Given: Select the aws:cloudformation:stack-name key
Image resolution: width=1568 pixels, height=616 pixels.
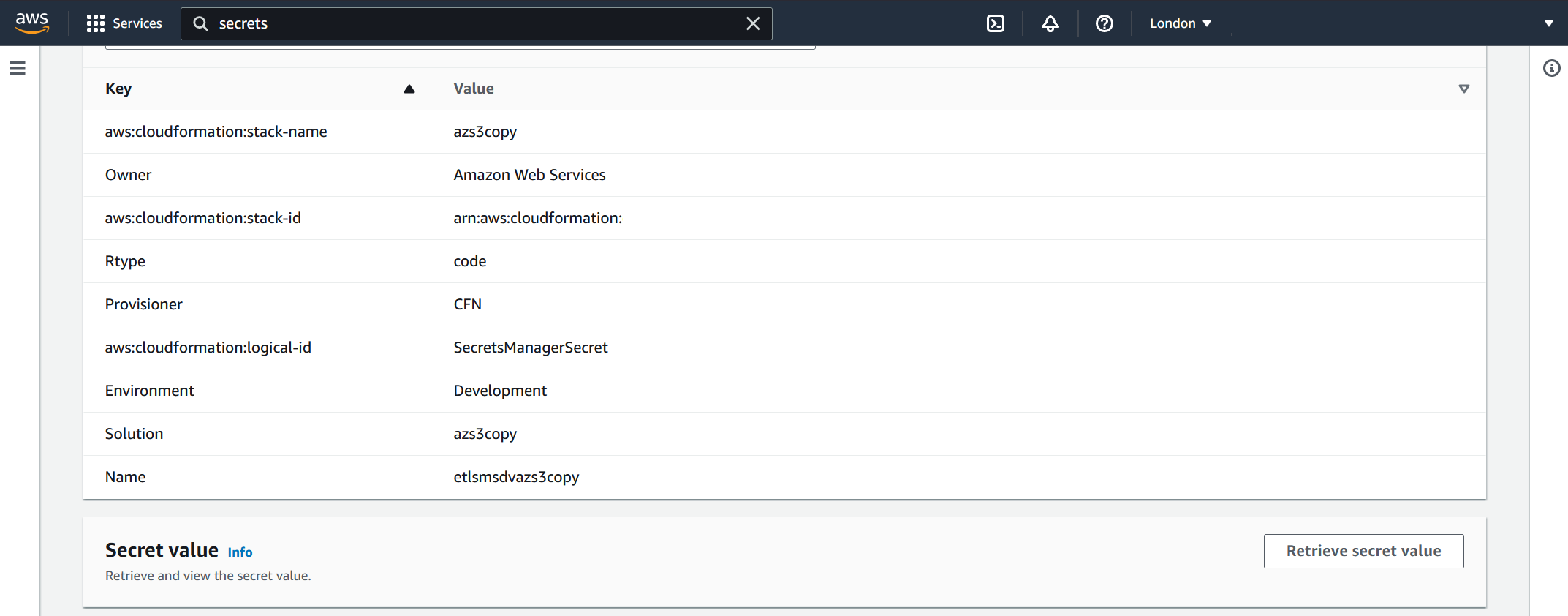Looking at the screenshot, I should click(216, 132).
